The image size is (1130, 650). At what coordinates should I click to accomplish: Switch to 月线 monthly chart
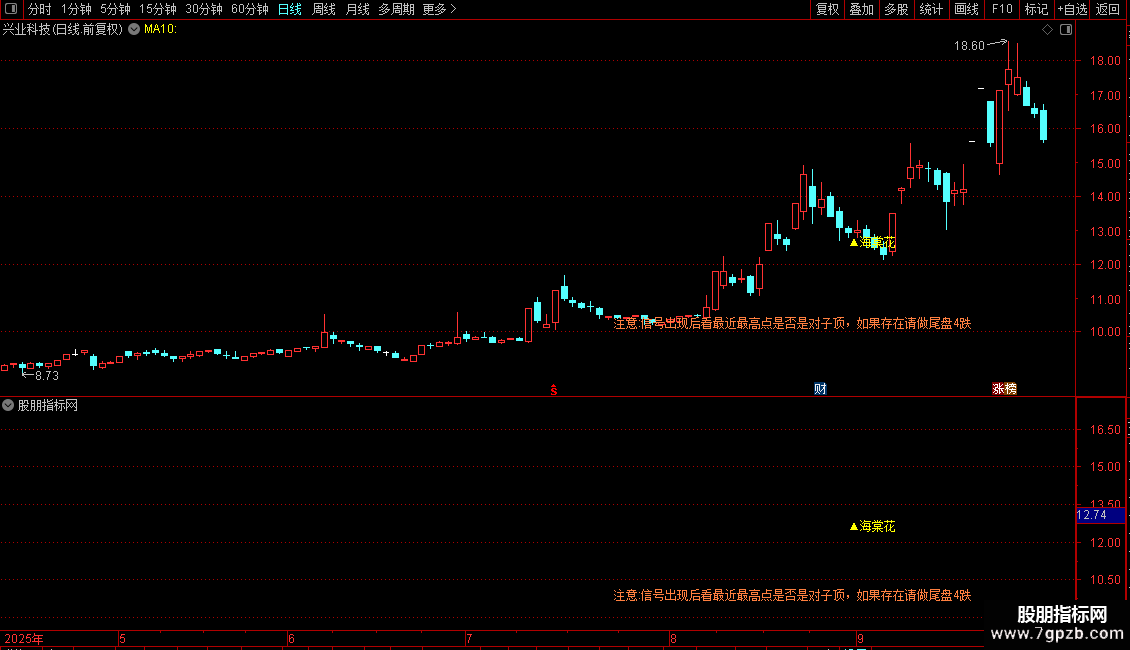(x=357, y=9)
